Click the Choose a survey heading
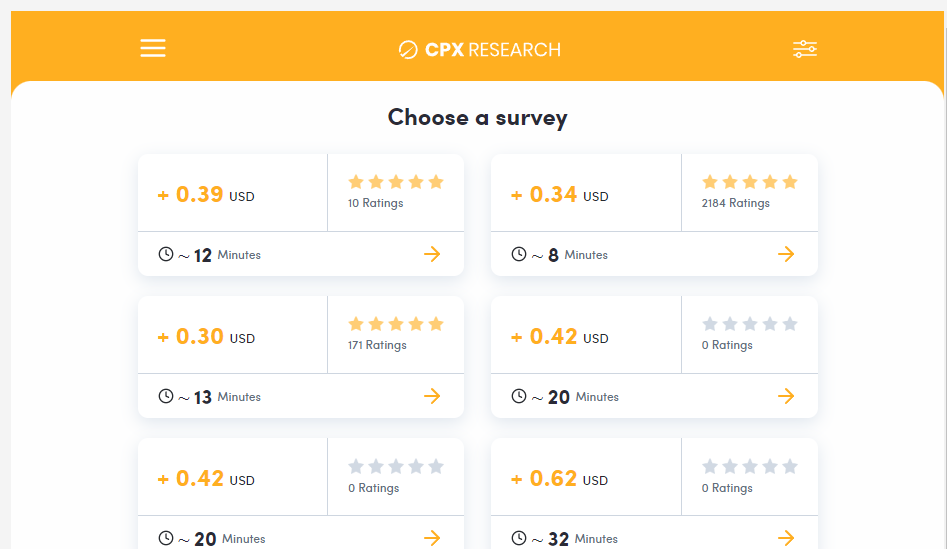 [x=477, y=117]
